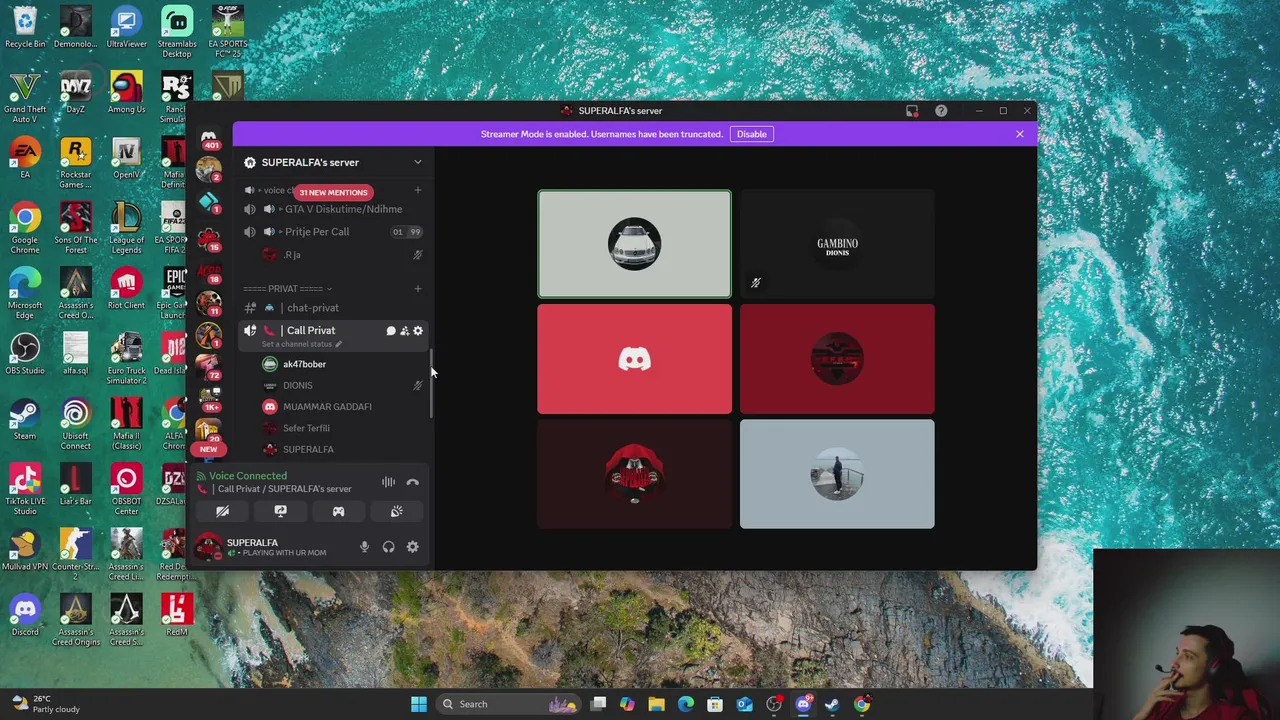
Task: Add channel to the PRIVAT category
Action: (418, 289)
